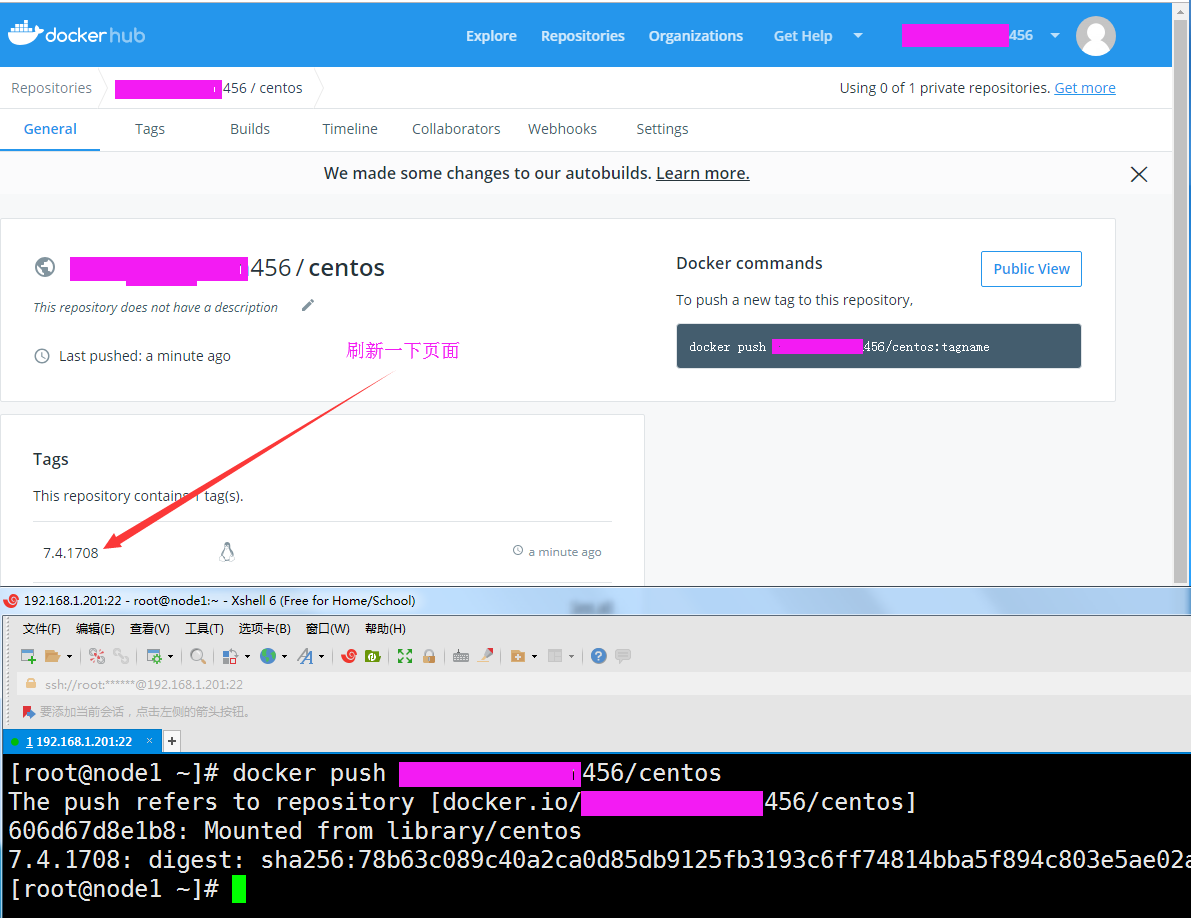The height and width of the screenshot is (918, 1191).
Task: Click the globe public repository icon
Action: 45,267
